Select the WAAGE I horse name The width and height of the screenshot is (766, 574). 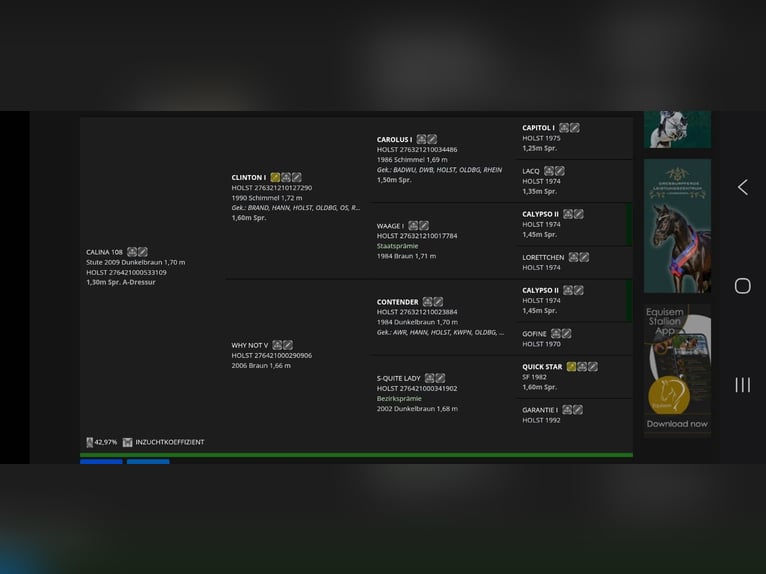coord(390,226)
